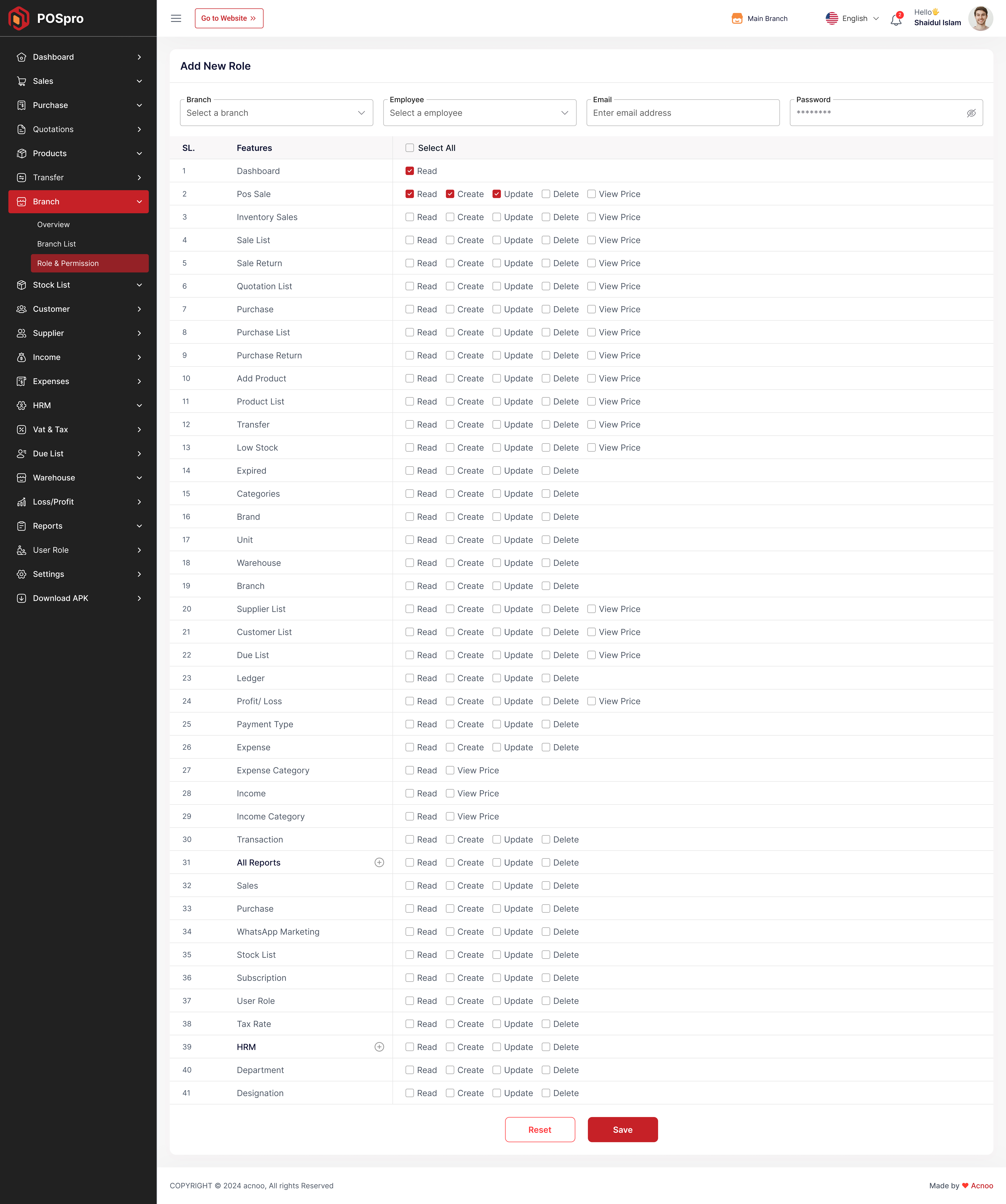Screen dimensions: 1006x1204
Task: Click the hamburger menu icon
Action: click(x=176, y=18)
